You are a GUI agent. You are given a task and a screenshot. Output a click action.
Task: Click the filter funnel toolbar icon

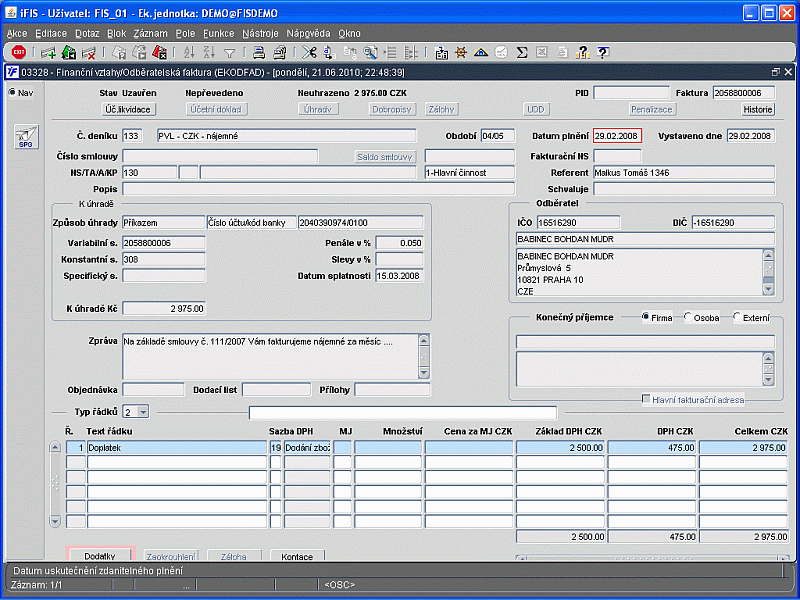(x=229, y=53)
